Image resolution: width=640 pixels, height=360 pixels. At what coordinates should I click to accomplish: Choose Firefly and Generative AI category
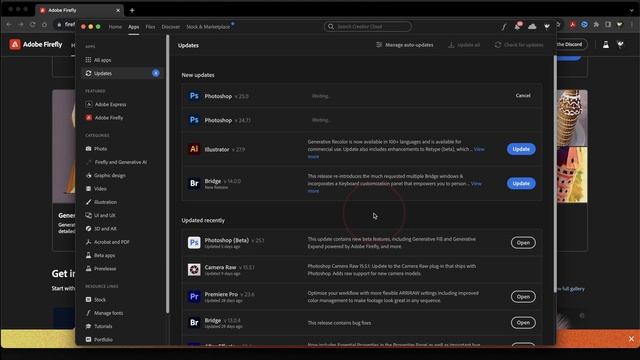point(120,162)
